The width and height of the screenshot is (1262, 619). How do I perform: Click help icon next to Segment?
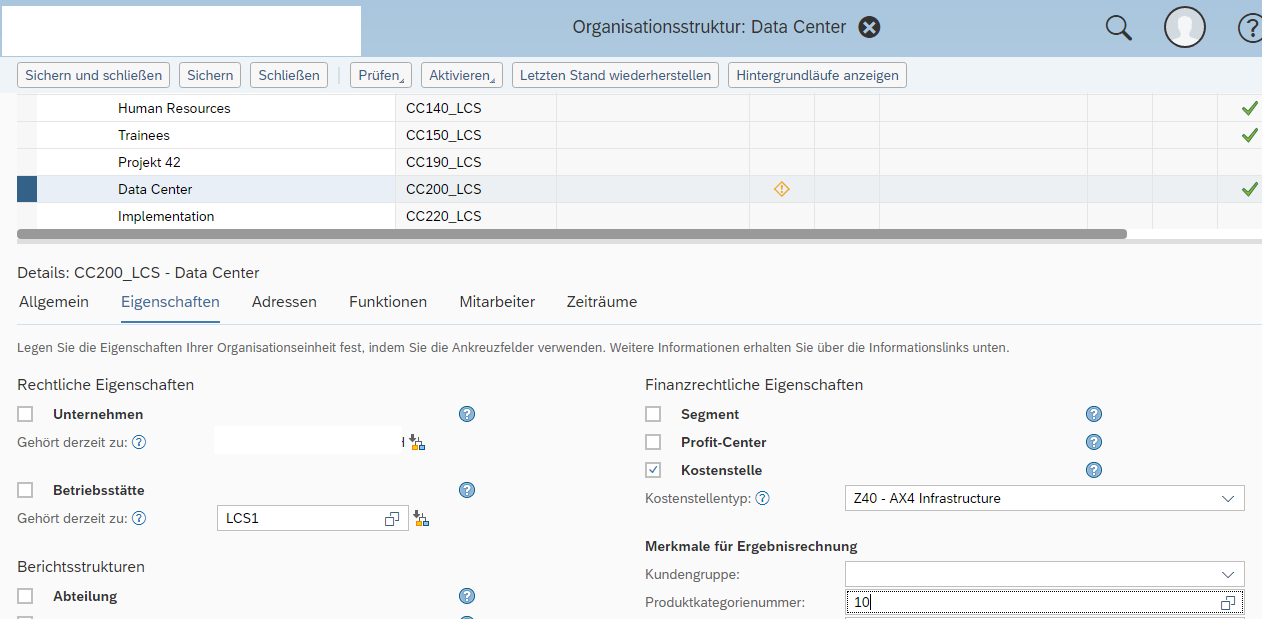pos(1094,414)
